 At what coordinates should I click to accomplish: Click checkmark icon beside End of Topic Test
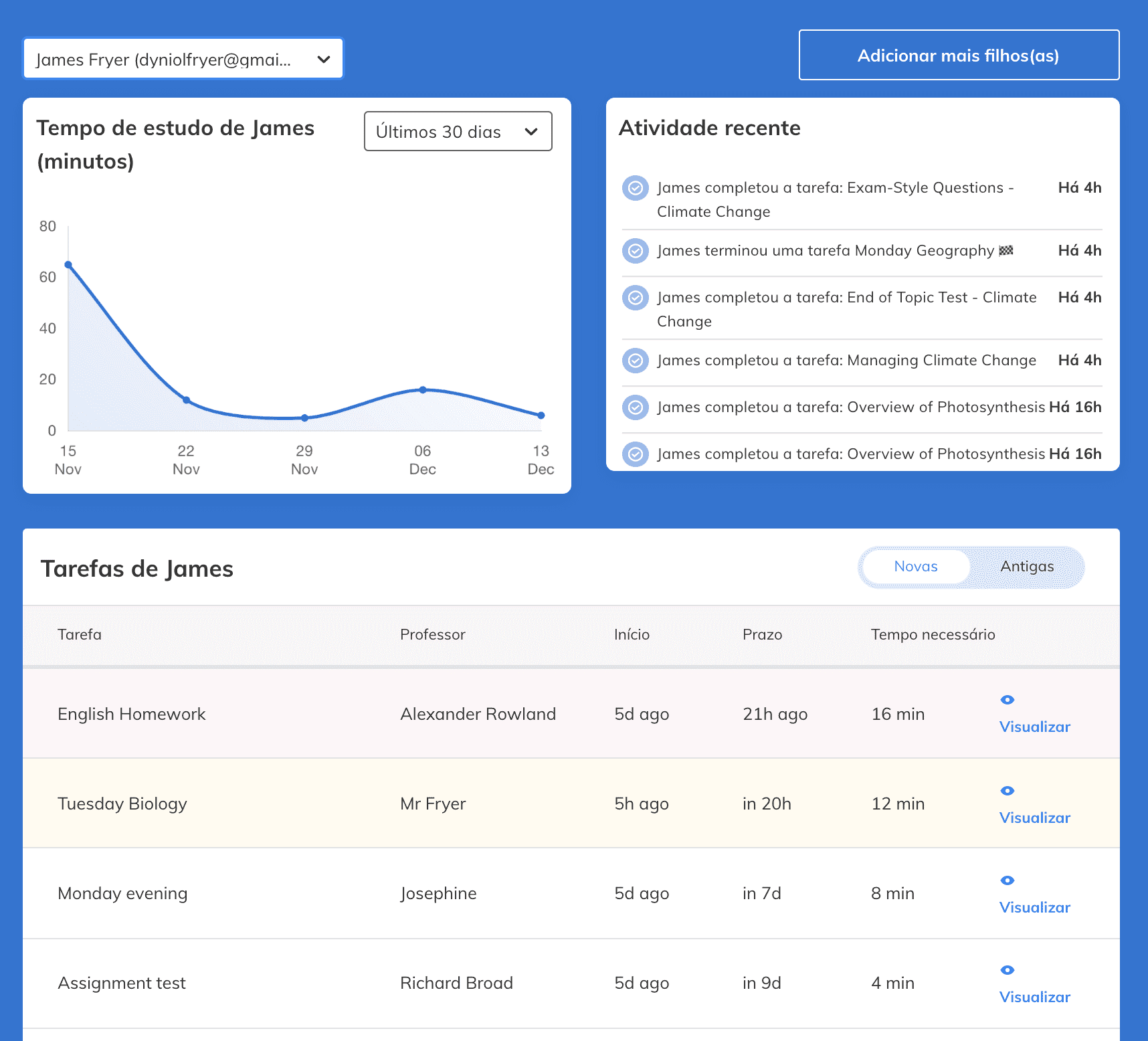coord(636,298)
